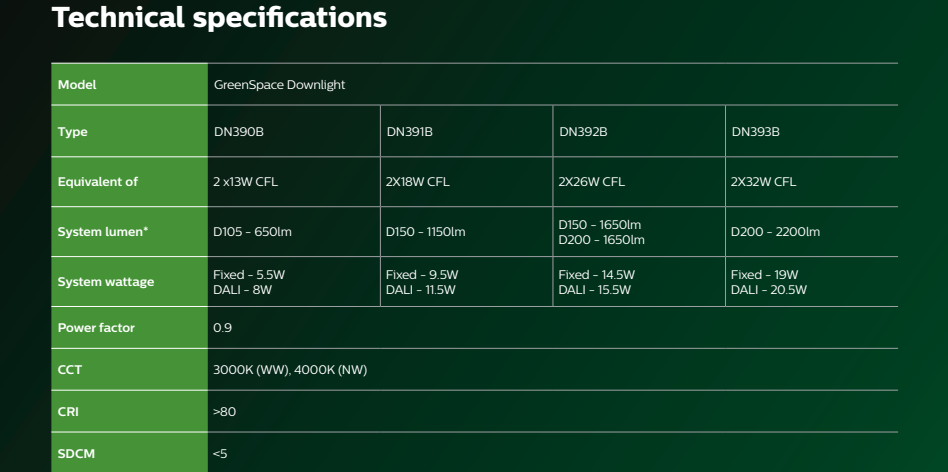Click the D105 - 650lm lumen value
The image size is (948, 472).
[x=252, y=233]
